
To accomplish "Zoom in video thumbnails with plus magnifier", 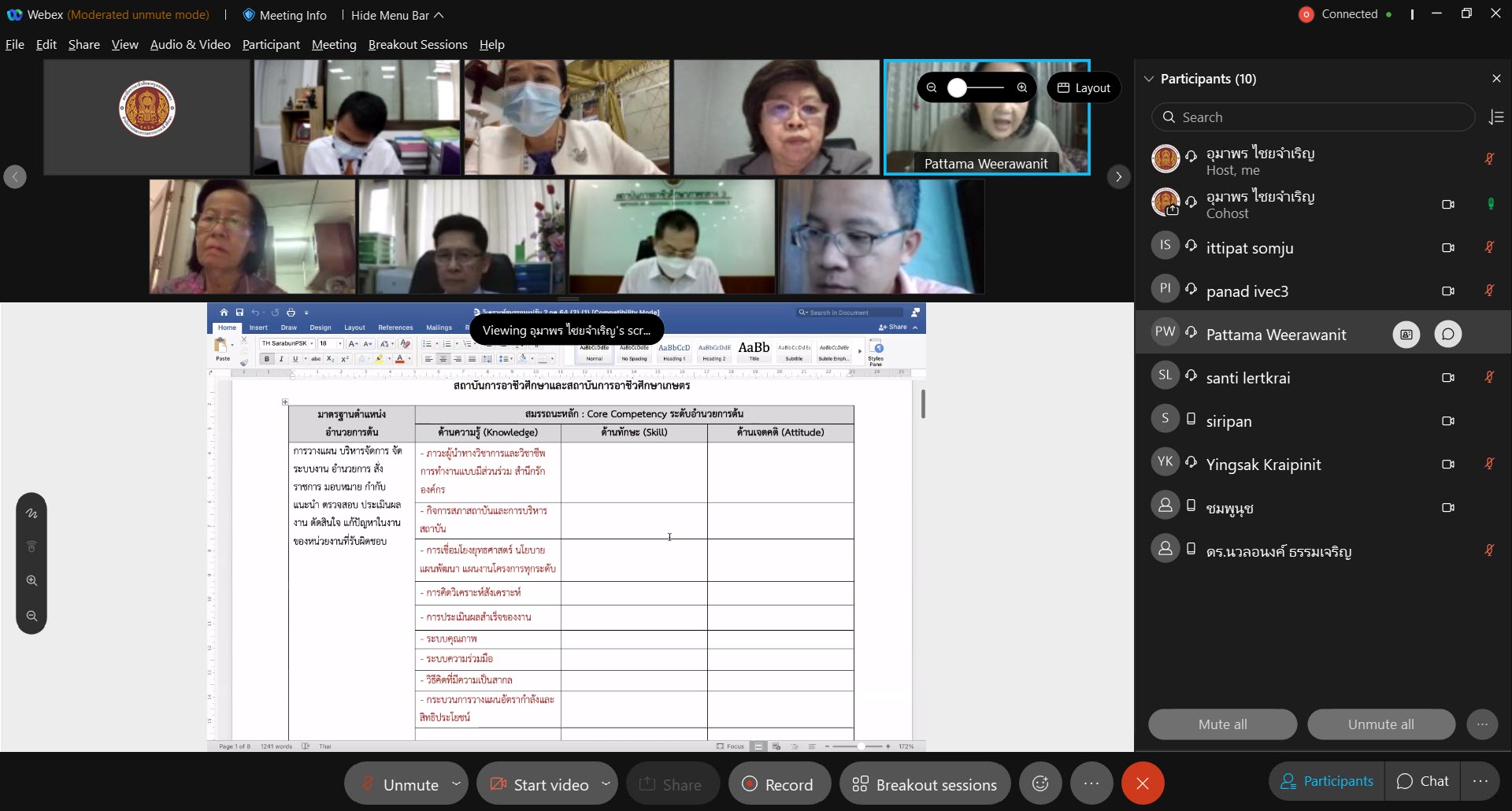I will (x=1022, y=88).
